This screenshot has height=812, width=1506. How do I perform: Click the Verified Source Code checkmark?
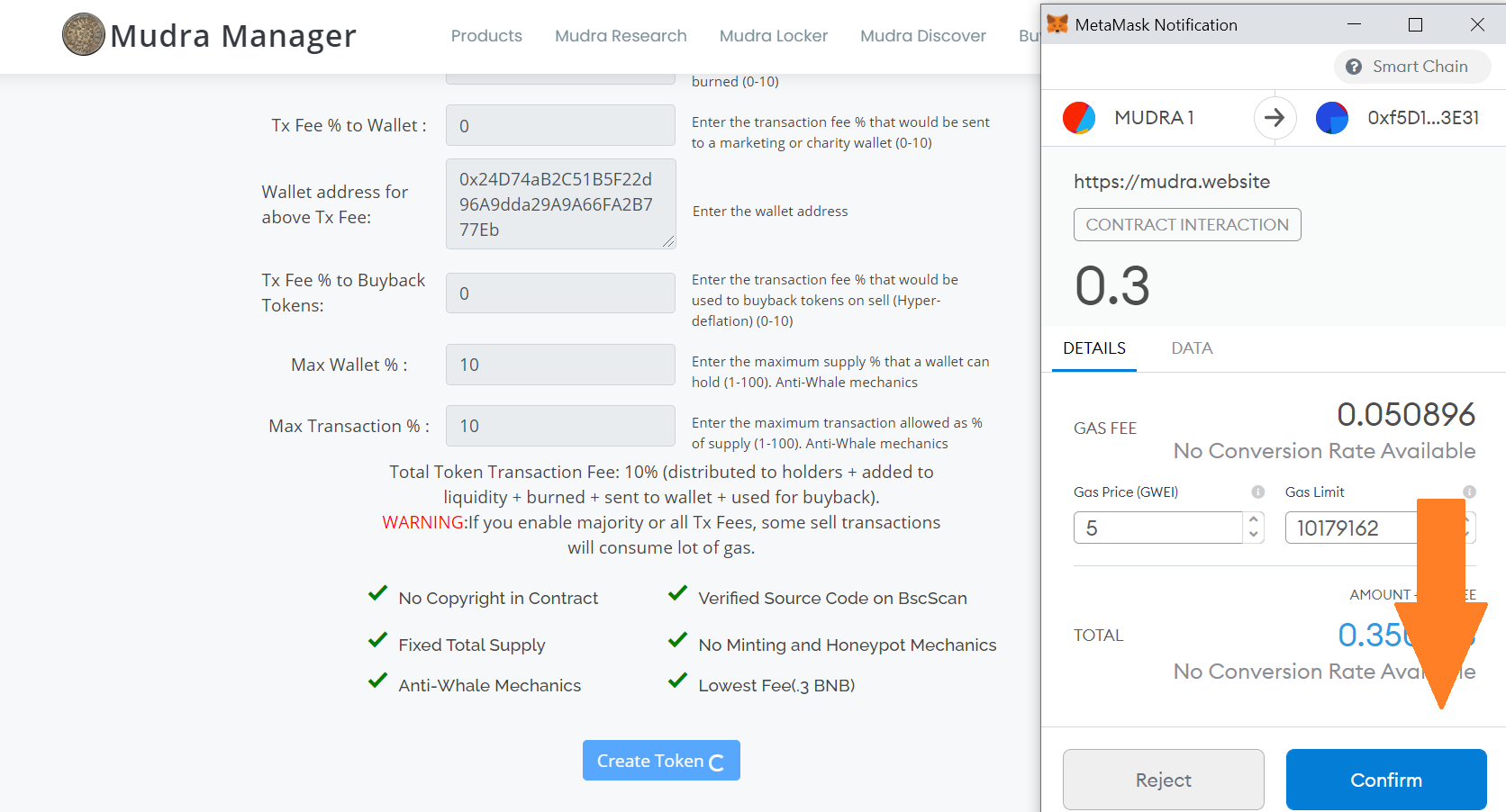pos(677,594)
